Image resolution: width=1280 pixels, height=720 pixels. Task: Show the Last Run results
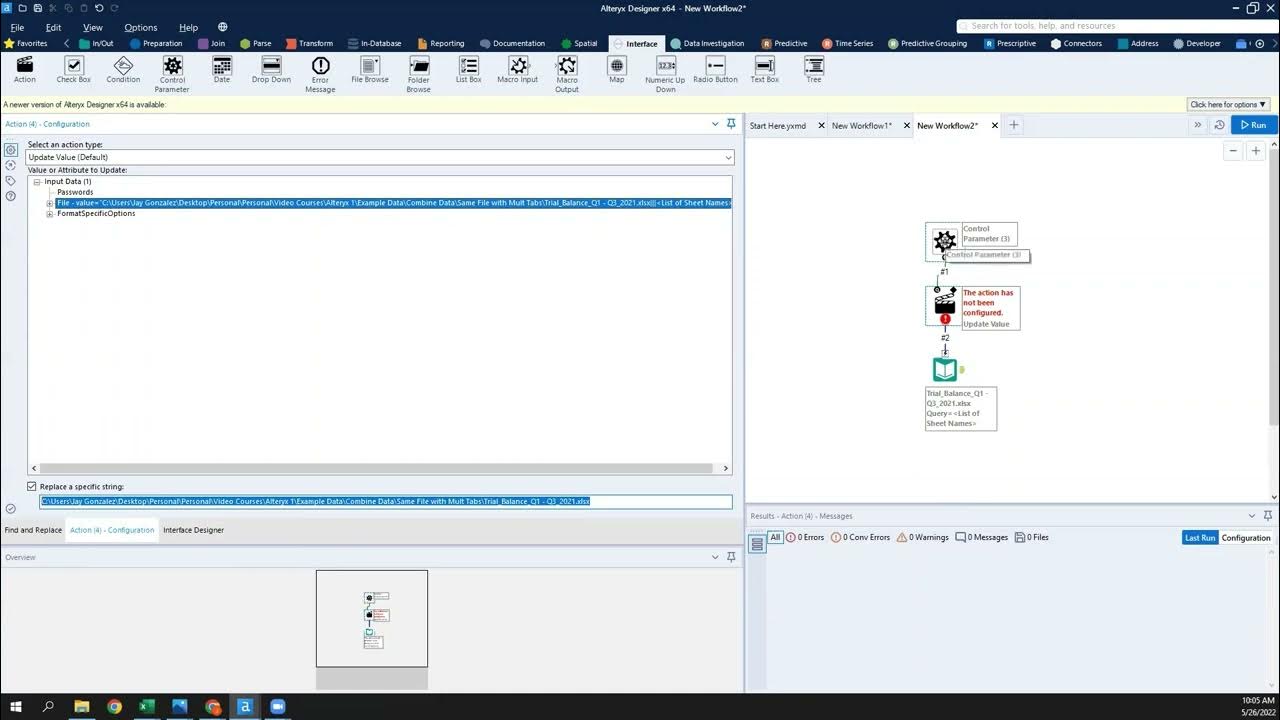(x=1200, y=538)
